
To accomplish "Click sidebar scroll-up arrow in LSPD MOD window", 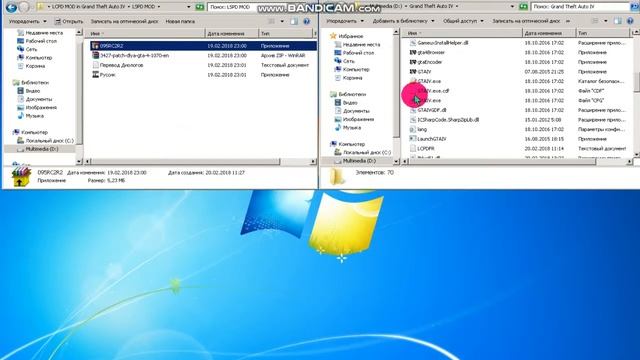I will coord(79,32).
